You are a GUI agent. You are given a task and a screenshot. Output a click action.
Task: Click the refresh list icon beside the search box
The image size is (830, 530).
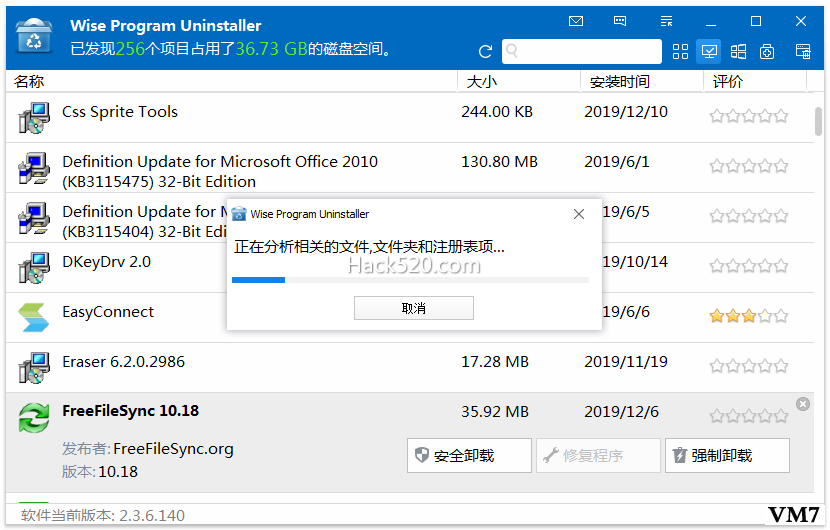click(x=485, y=51)
